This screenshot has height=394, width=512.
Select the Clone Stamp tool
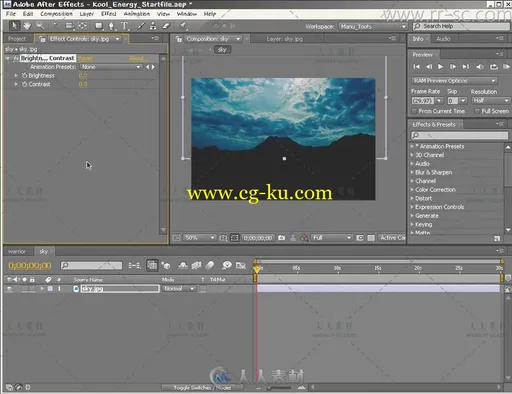(153, 26)
